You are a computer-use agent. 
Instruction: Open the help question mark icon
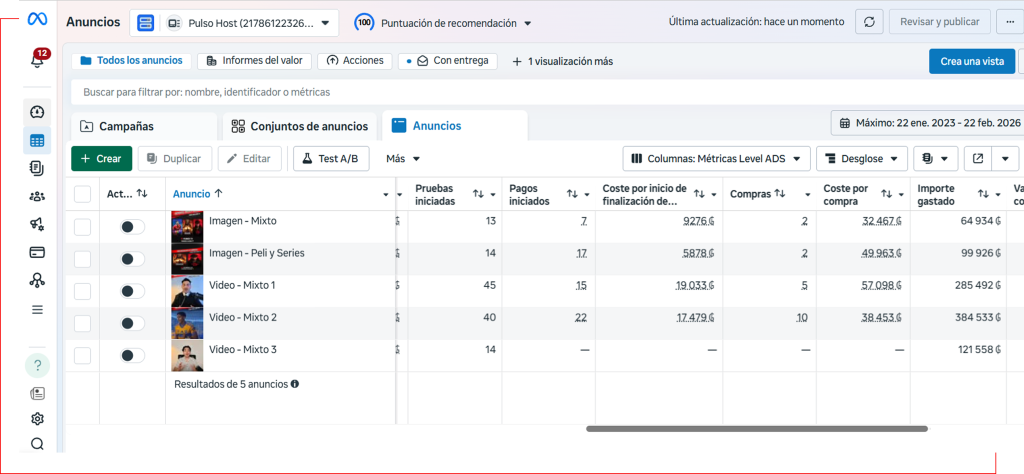tap(37, 365)
